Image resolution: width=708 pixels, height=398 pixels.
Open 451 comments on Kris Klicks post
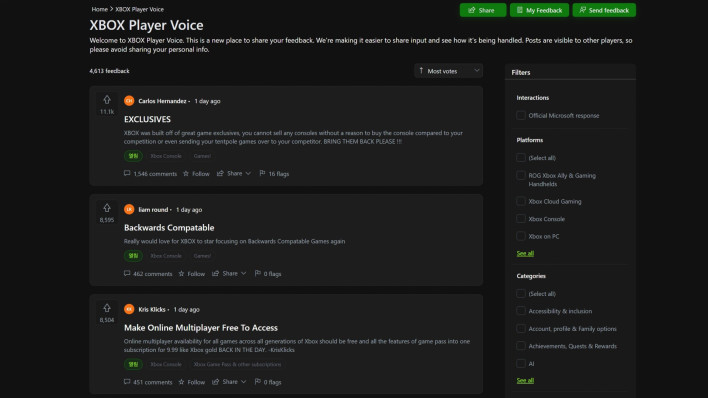pos(148,382)
